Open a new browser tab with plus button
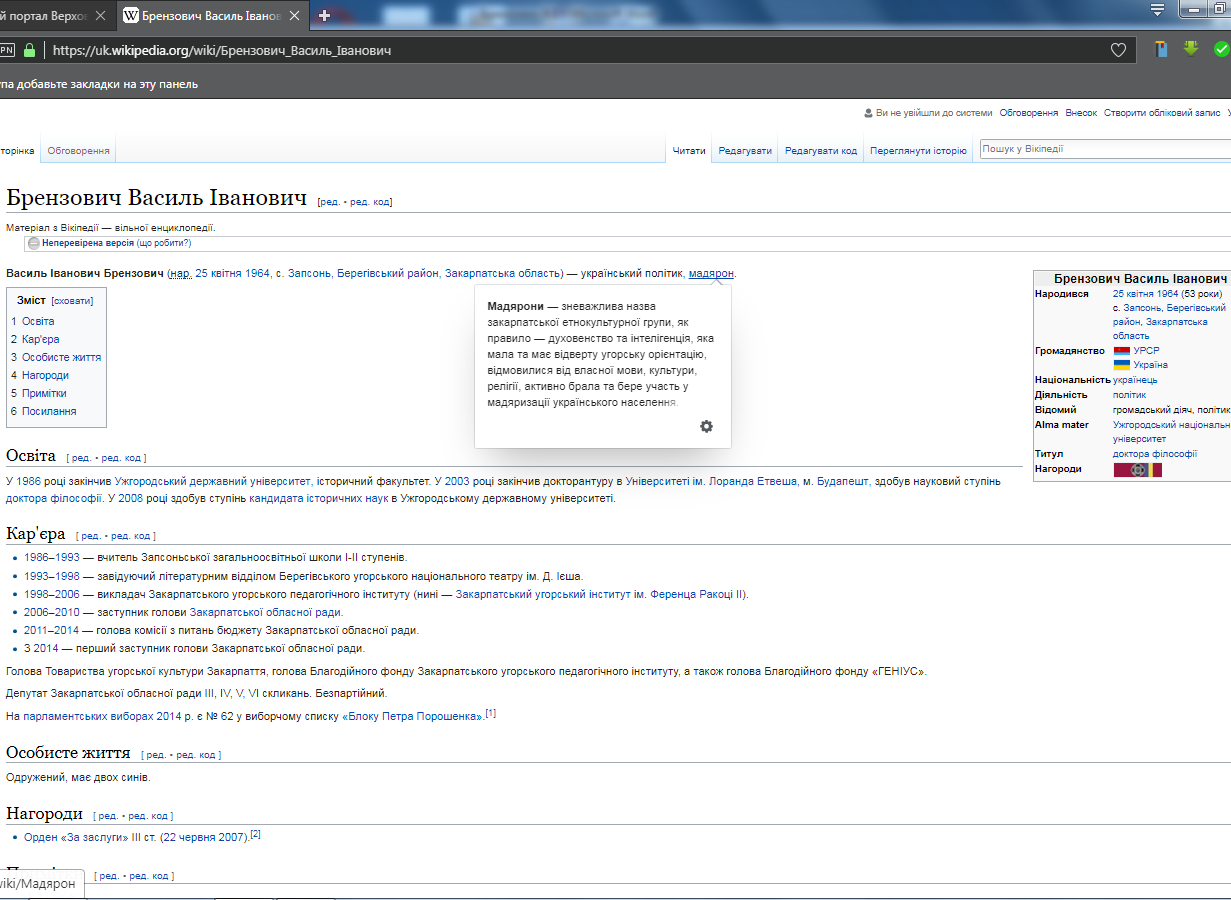This screenshot has height=900, width=1231. (324, 16)
